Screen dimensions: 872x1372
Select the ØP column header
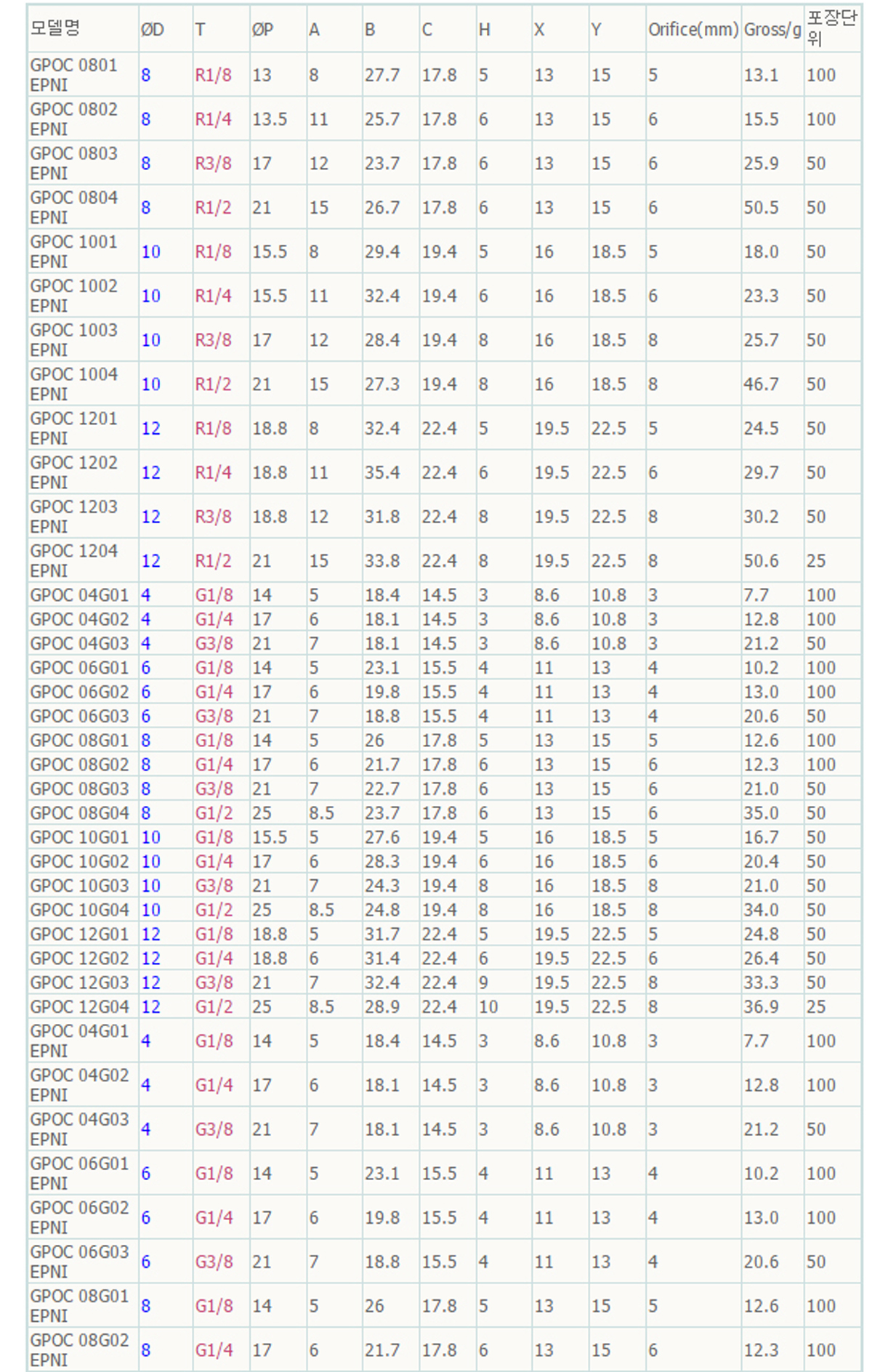262,30
